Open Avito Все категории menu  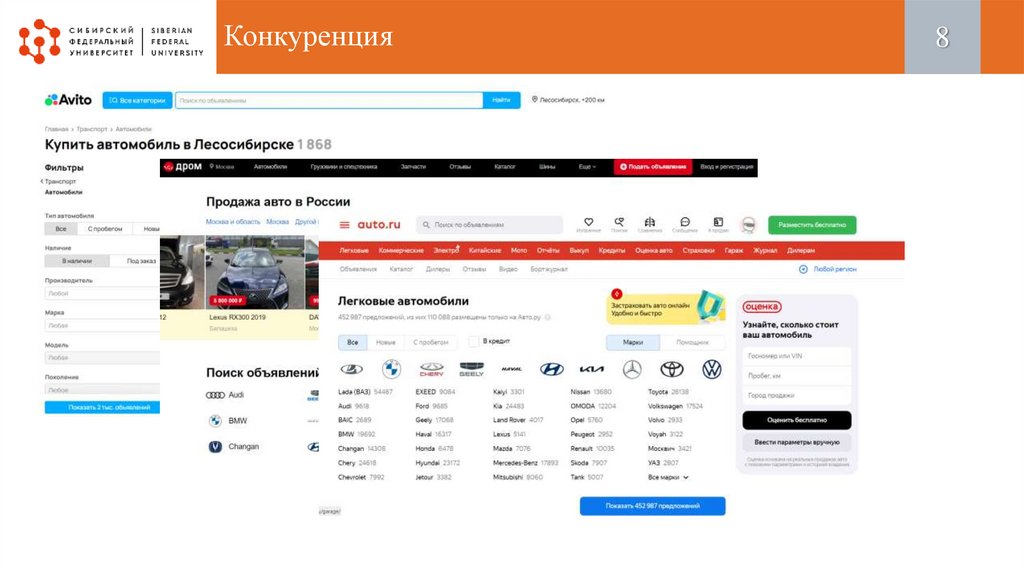click(x=137, y=101)
